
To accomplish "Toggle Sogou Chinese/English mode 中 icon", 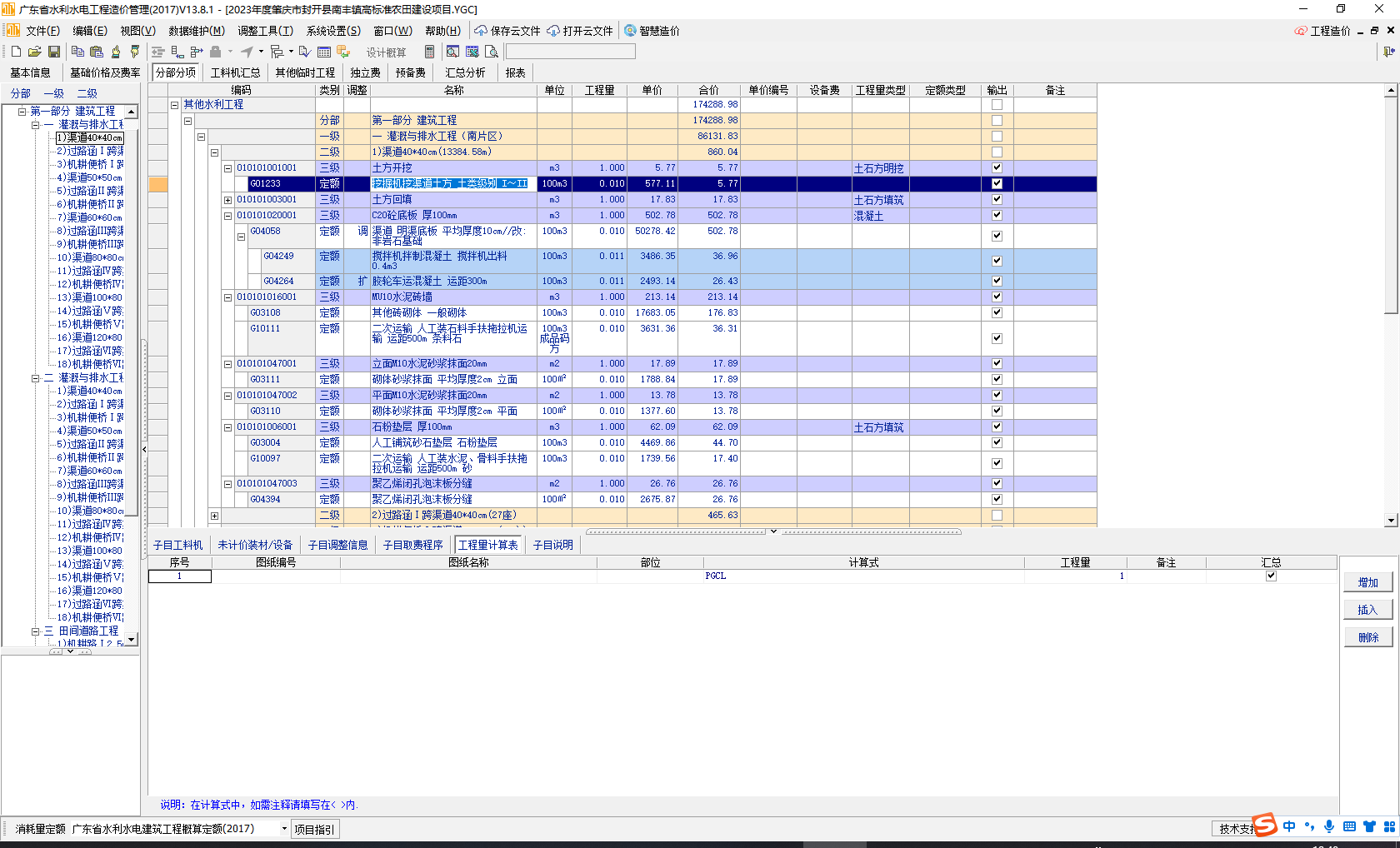I will coord(1289,826).
